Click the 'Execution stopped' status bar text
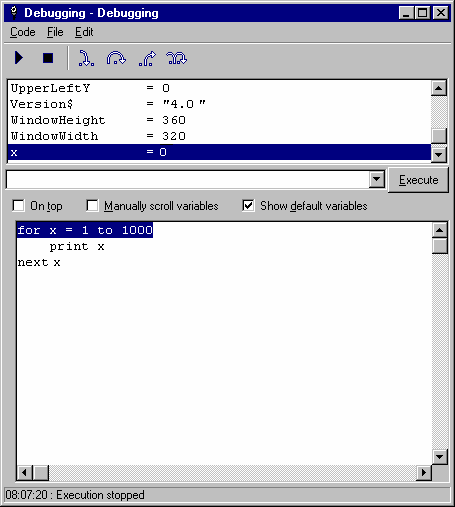The height and width of the screenshot is (507, 455). (x=100, y=495)
